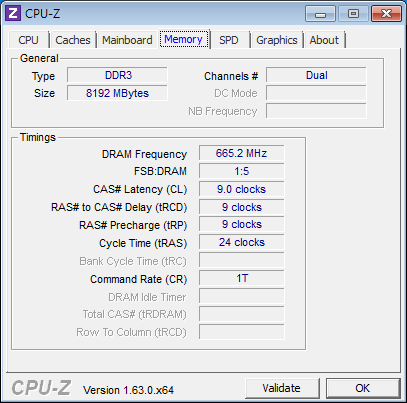Click the empty DC Mode field
The height and width of the screenshot is (403, 407).
click(x=316, y=93)
